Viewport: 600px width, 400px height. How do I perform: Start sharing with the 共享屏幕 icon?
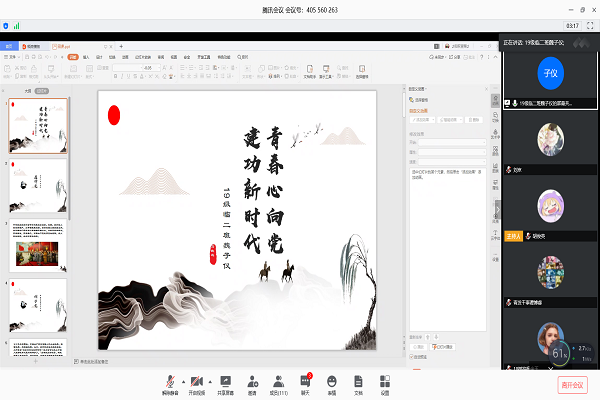[225, 380]
